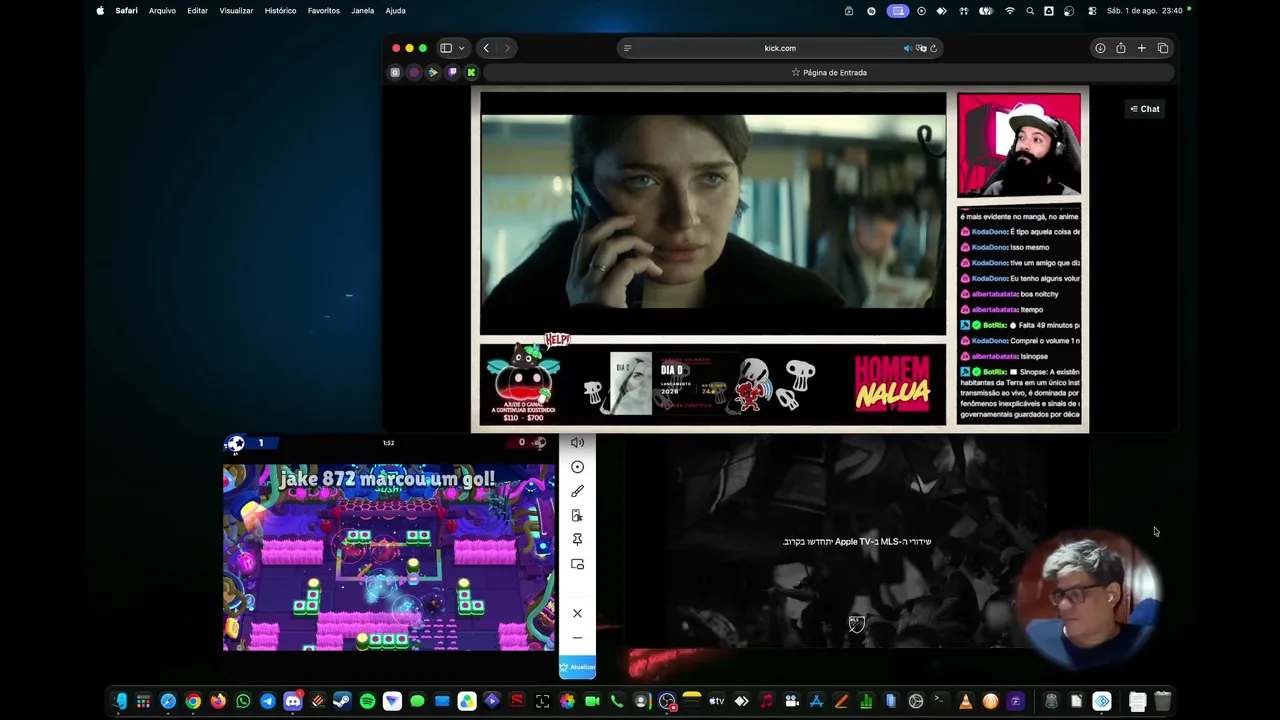1280x720 pixels.
Task: Open the first pinned tab in Safari
Action: pos(395,72)
